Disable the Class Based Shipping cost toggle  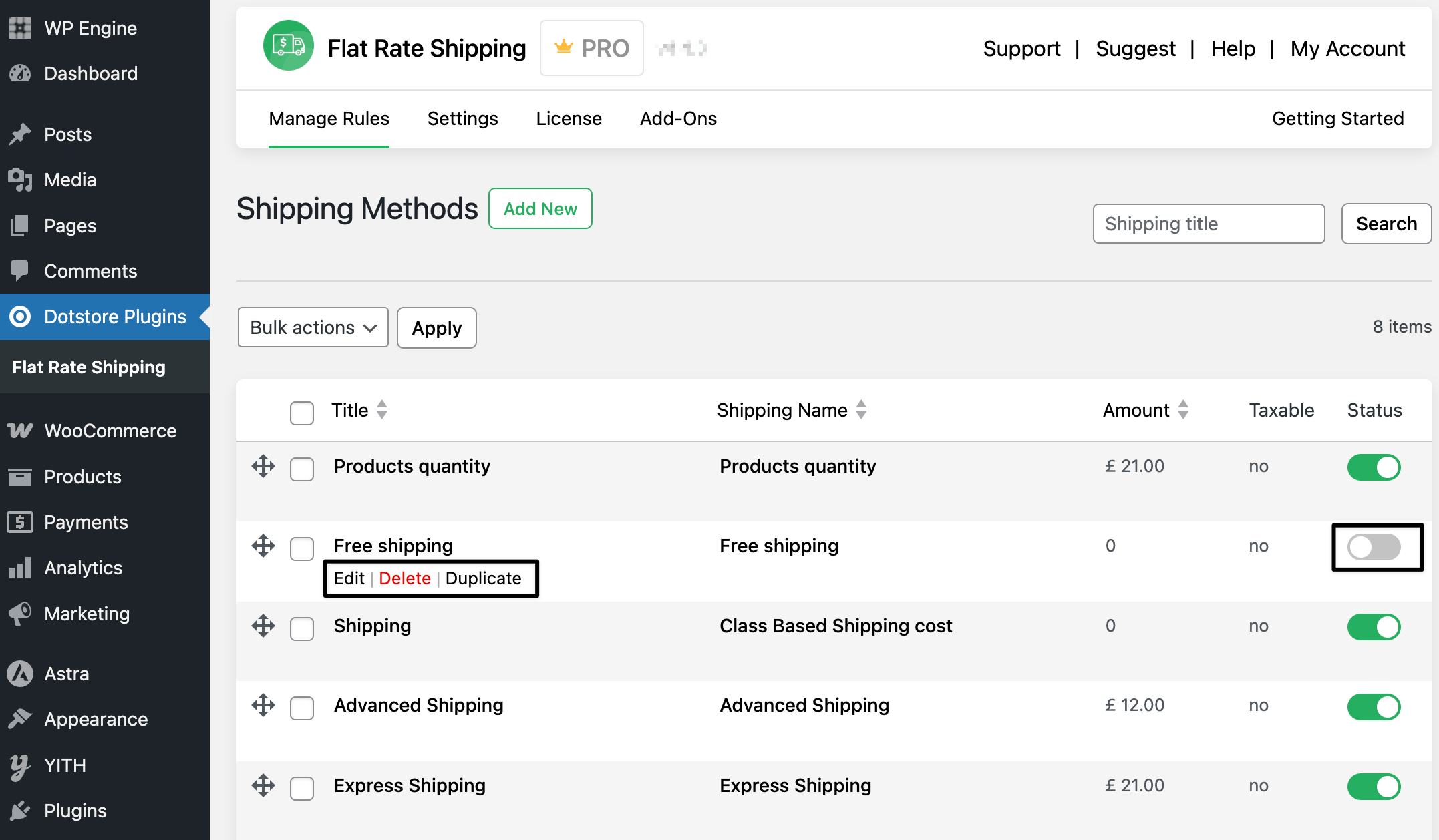coord(1374,627)
